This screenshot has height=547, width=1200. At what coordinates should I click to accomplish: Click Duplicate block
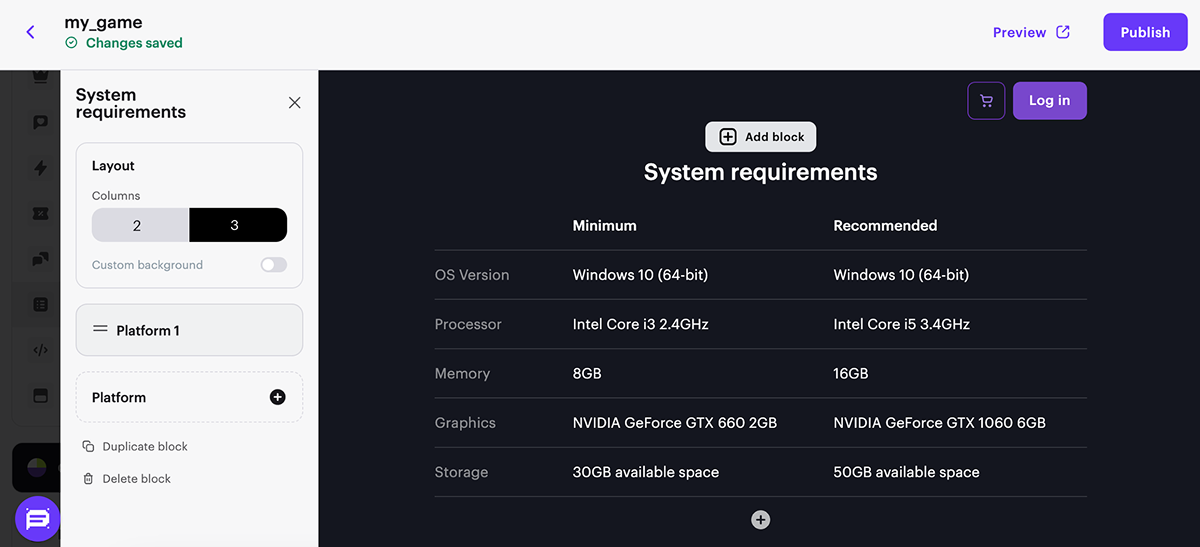(x=144, y=447)
